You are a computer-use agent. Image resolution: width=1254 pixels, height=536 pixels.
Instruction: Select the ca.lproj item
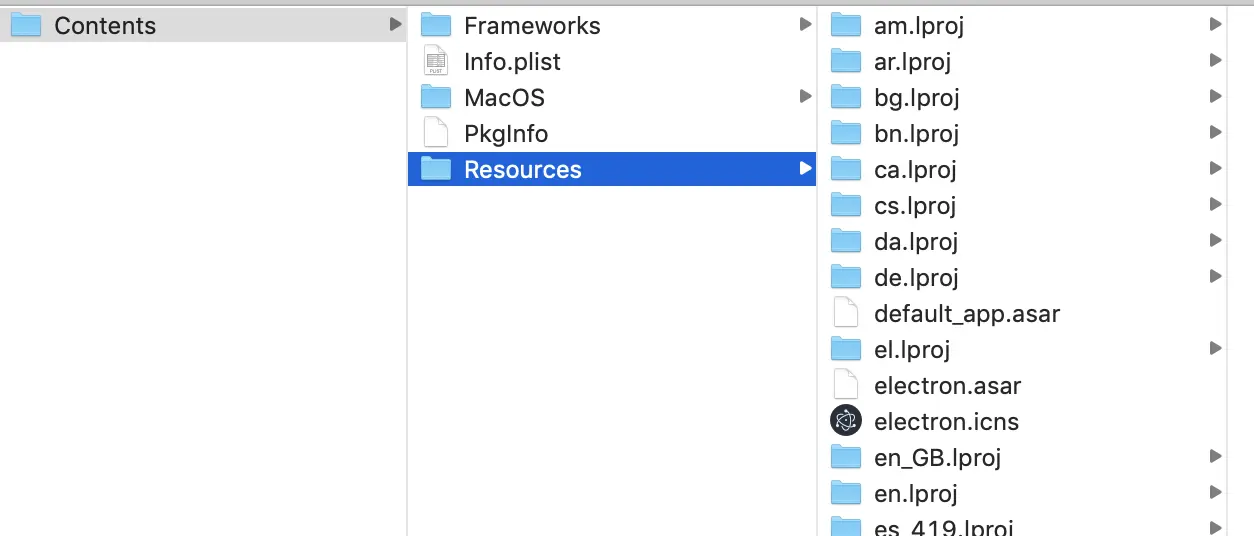pos(915,169)
